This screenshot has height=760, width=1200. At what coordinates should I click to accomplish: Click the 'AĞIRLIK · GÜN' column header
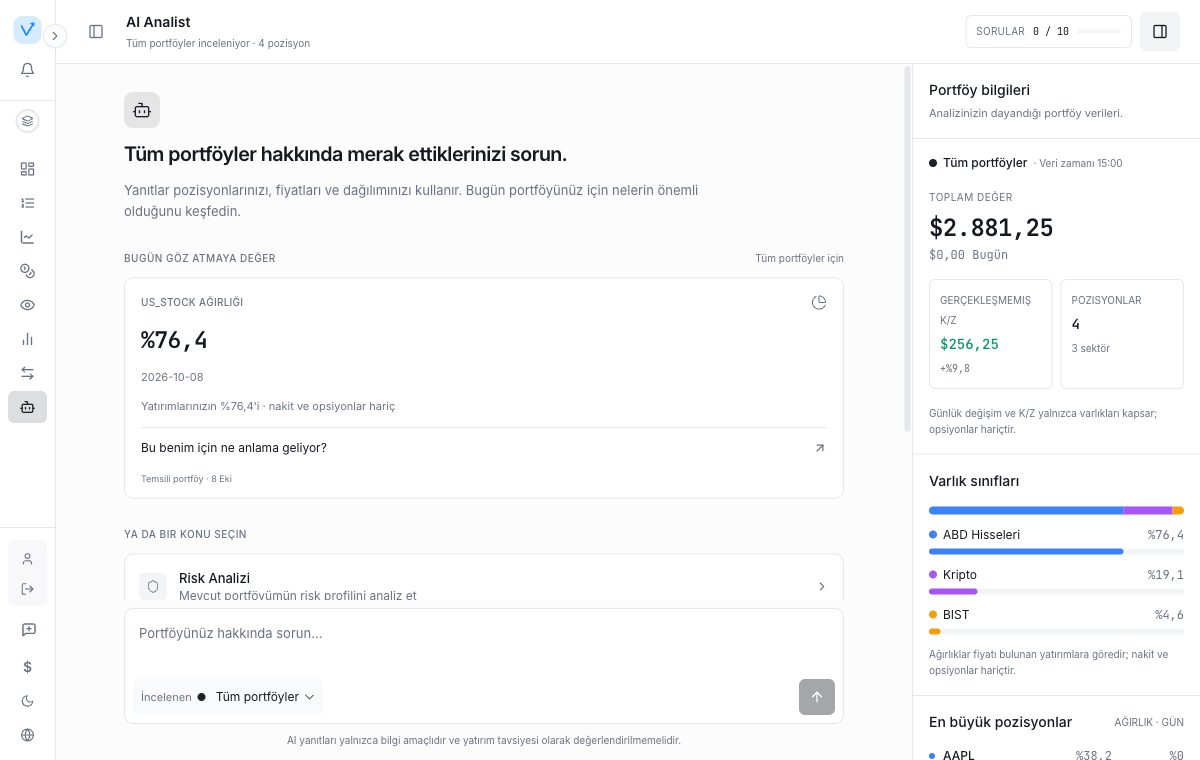[x=1149, y=722]
